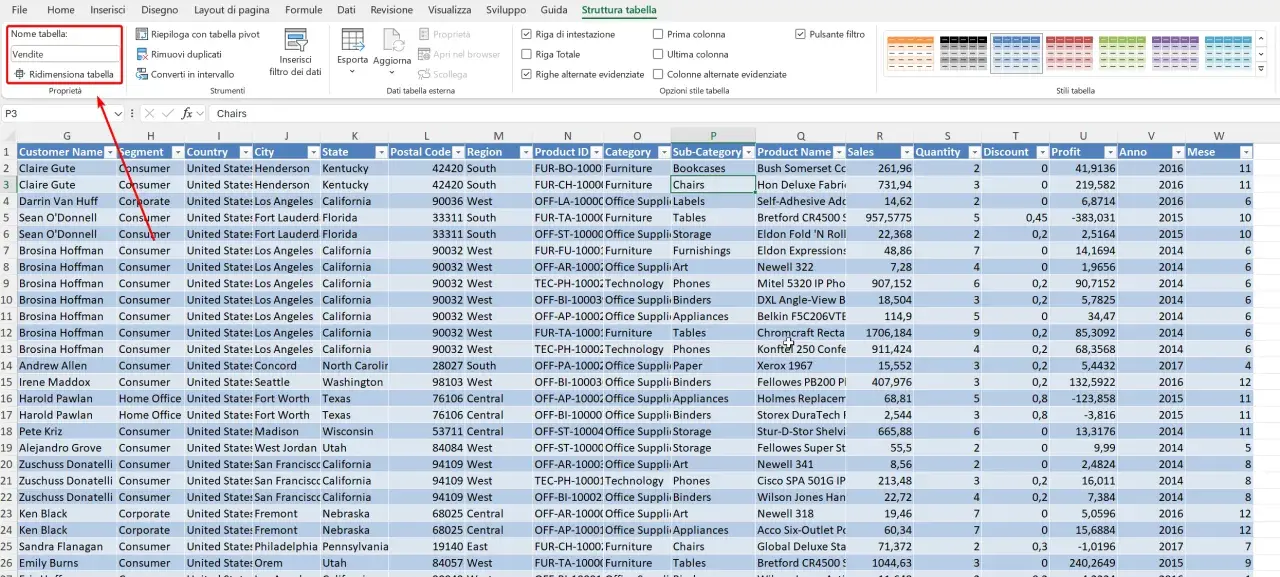Click the confirm checkmark in formula bar
The image size is (1280, 577).
[167, 114]
